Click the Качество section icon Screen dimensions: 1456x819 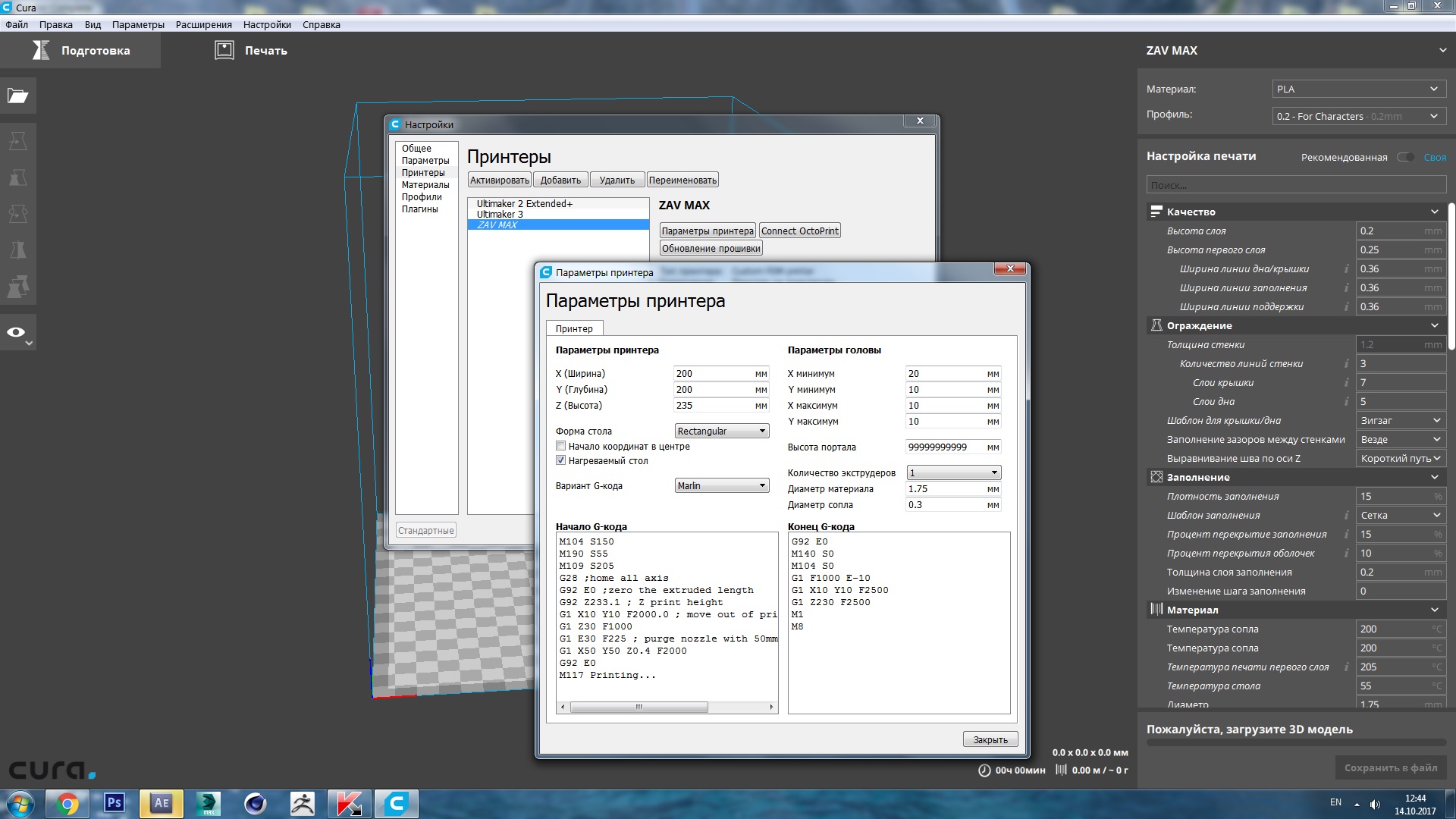pyautogui.click(x=1156, y=212)
